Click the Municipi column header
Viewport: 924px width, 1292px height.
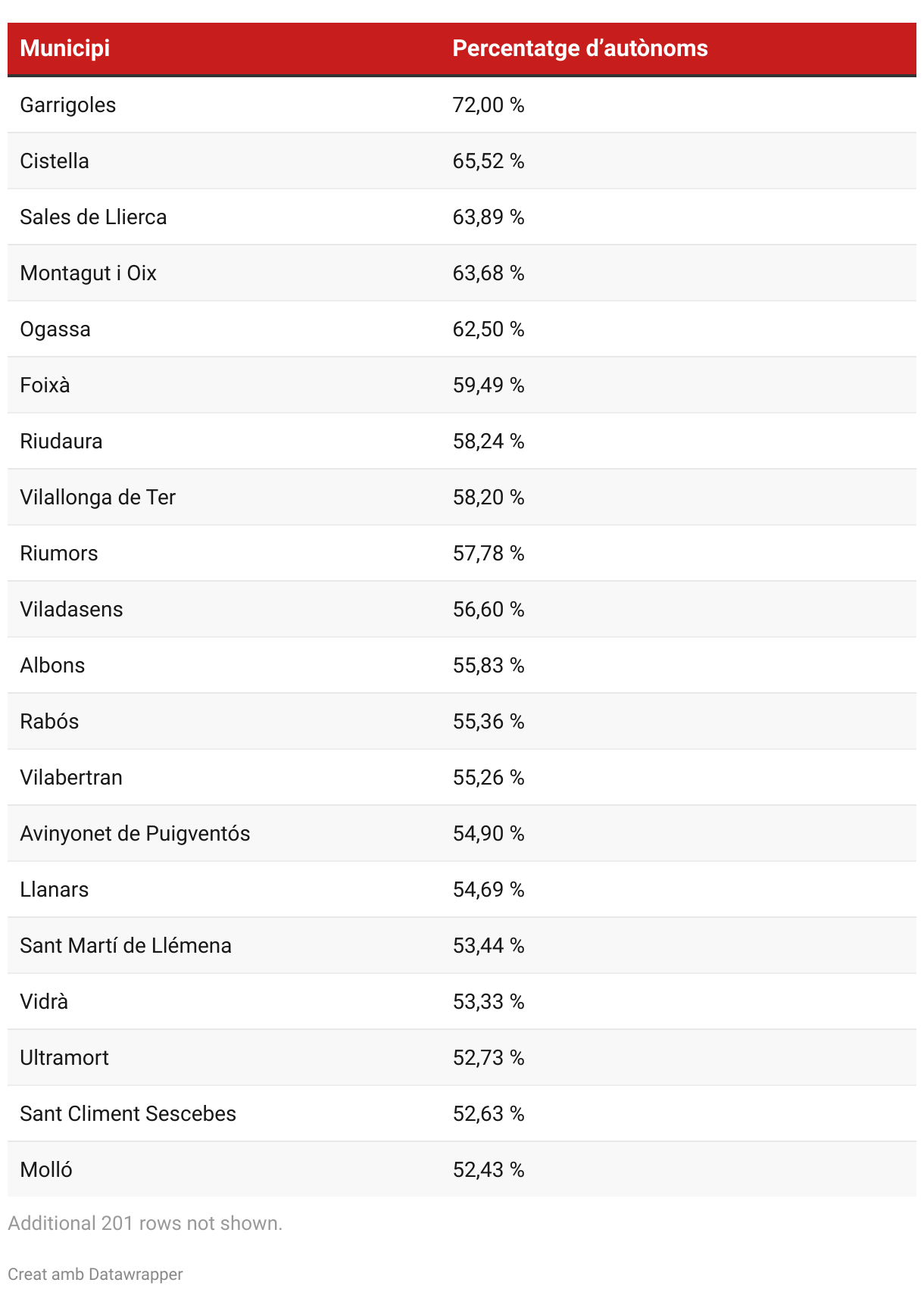point(65,48)
